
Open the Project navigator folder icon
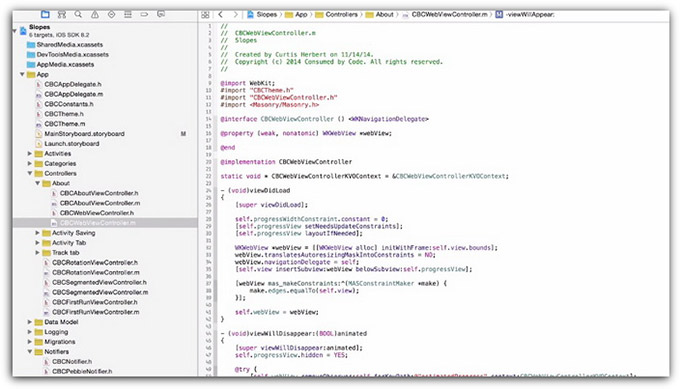click(x=45, y=14)
